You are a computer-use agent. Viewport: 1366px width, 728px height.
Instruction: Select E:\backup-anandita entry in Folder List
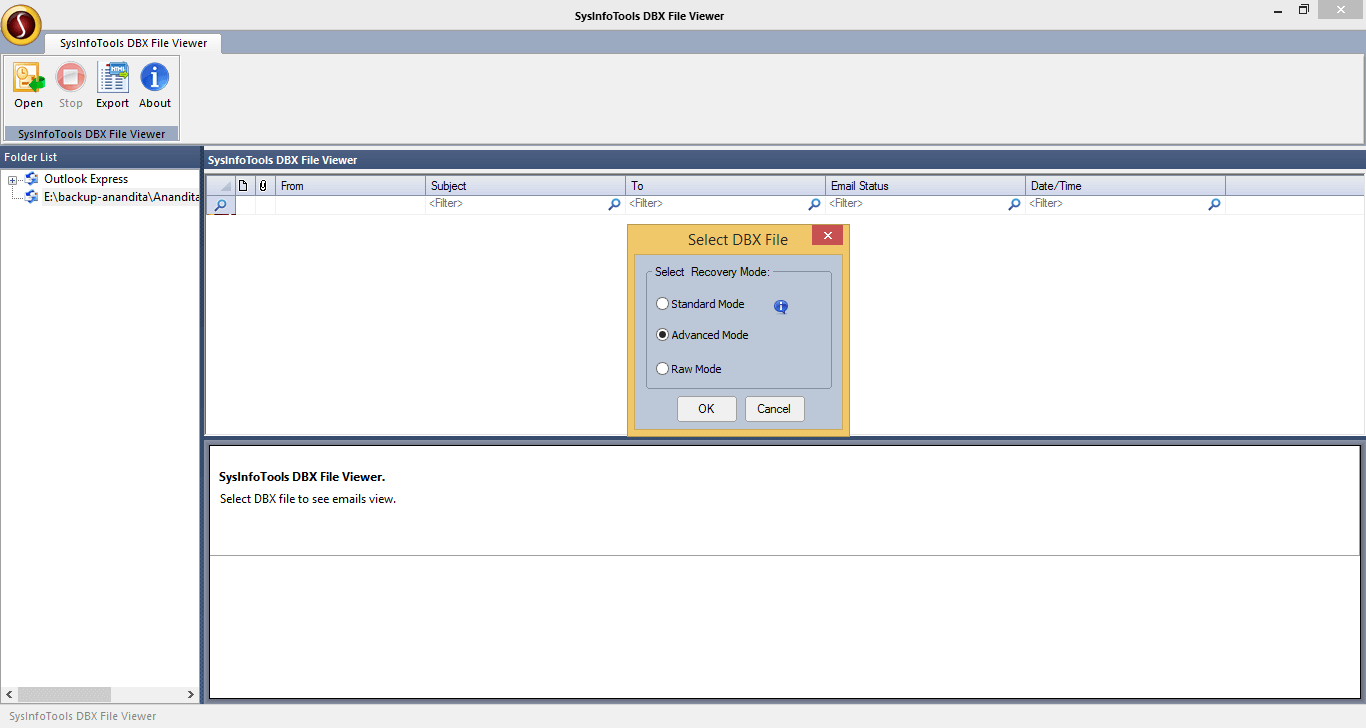click(x=121, y=197)
